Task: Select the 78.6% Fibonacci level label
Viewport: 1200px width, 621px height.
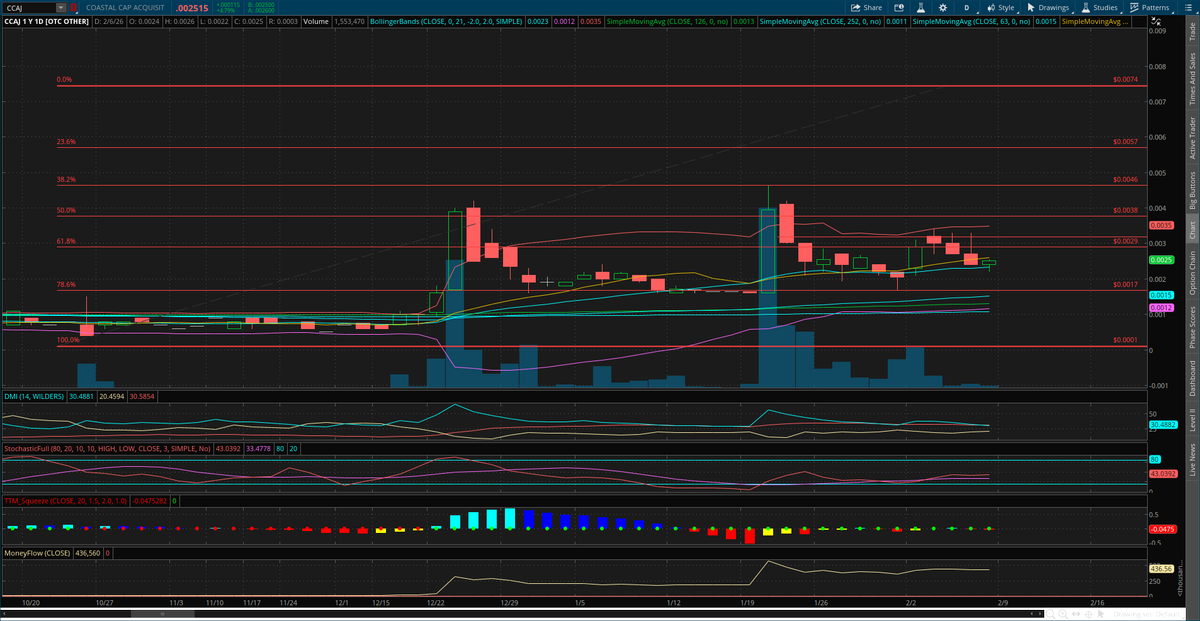Action: pos(66,285)
